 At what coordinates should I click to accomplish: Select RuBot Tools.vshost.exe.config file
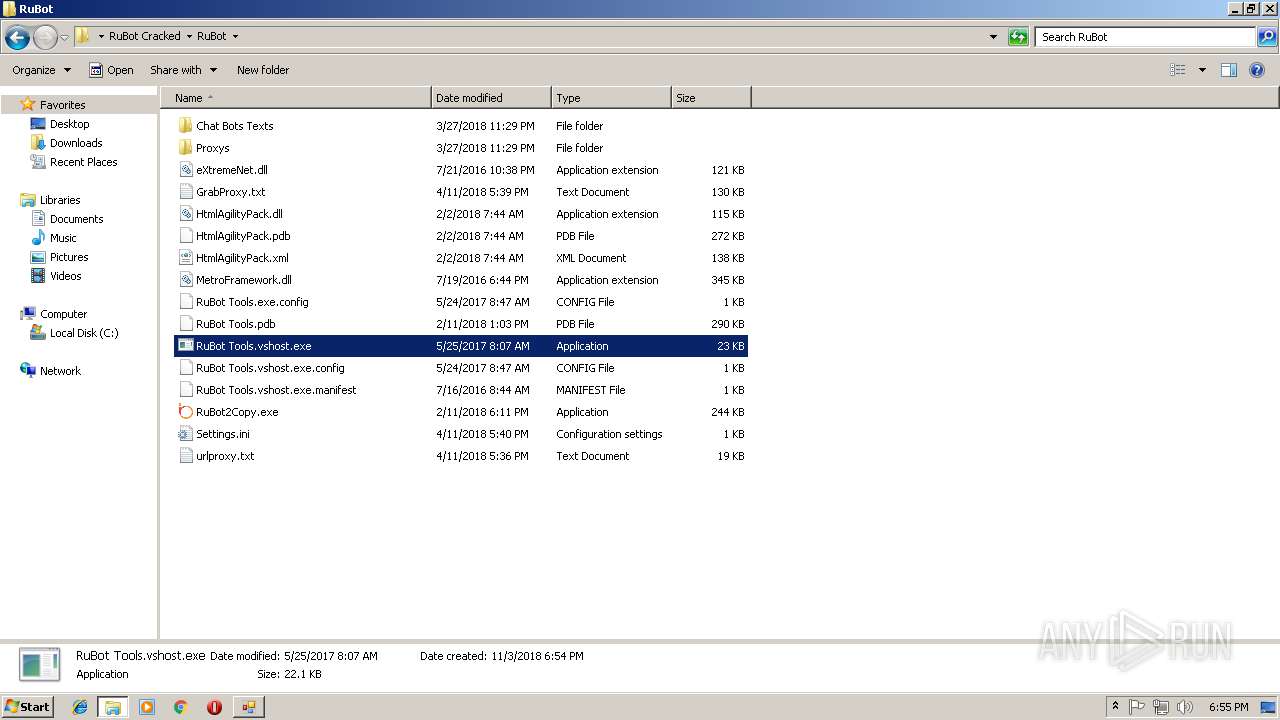tap(270, 368)
